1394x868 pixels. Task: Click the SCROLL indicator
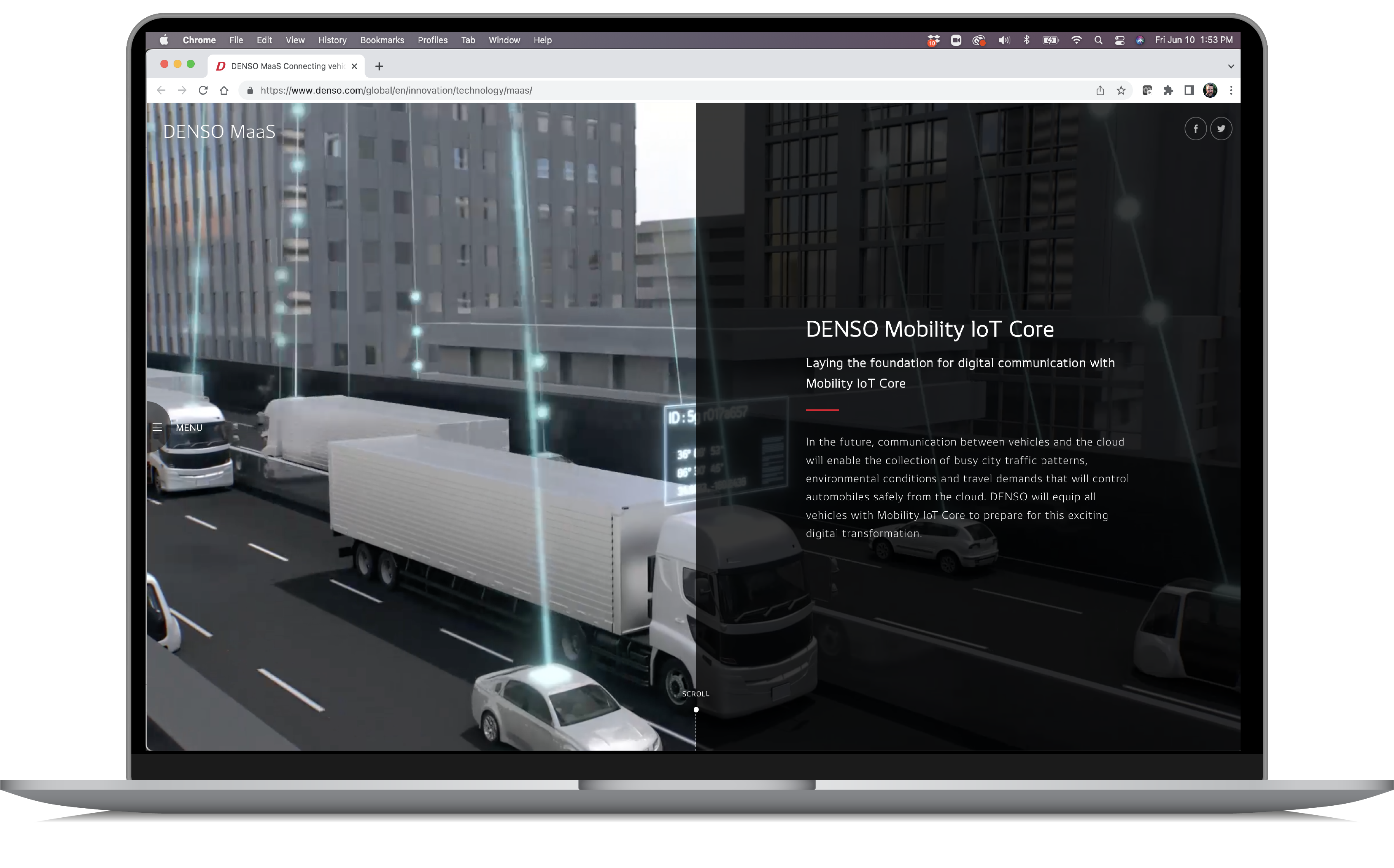tap(696, 694)
